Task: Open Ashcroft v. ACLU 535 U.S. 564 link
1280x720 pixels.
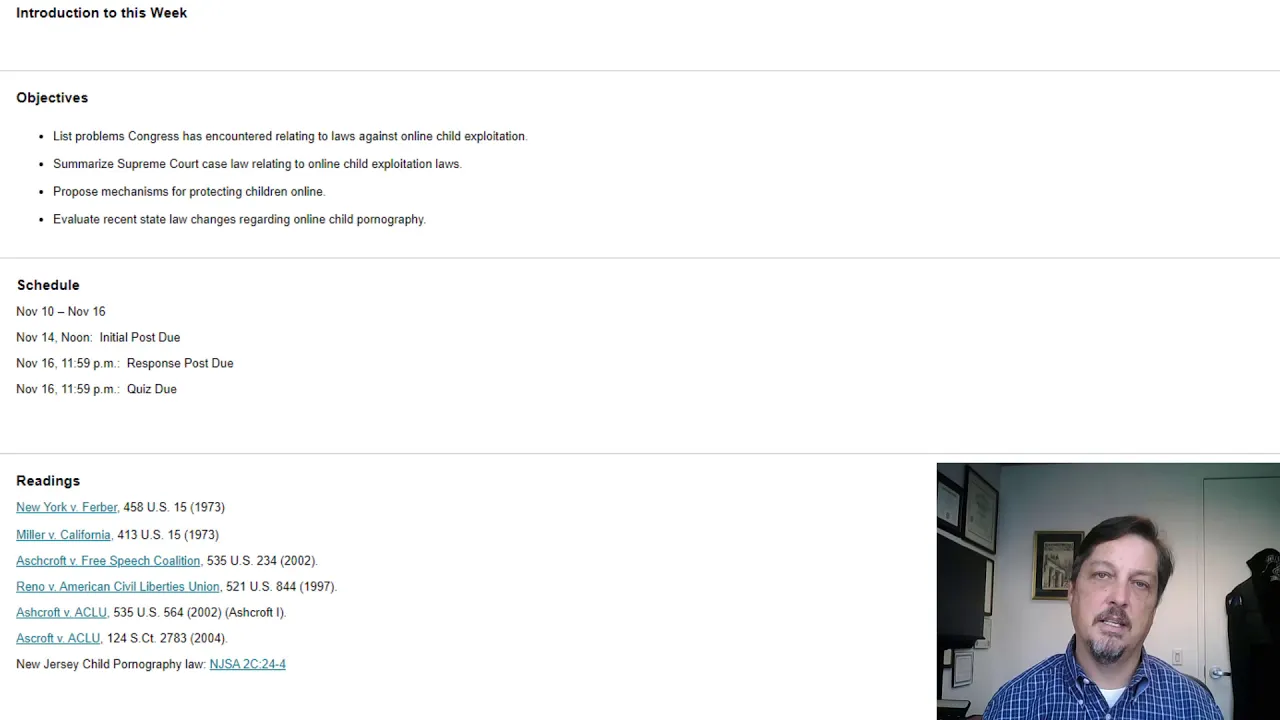Action: click(62, 613)
